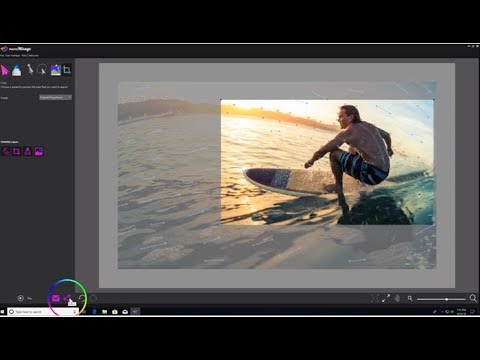Click the crop rectangle's top-right corner handle

pyautogui.click(x=434, y=99)
